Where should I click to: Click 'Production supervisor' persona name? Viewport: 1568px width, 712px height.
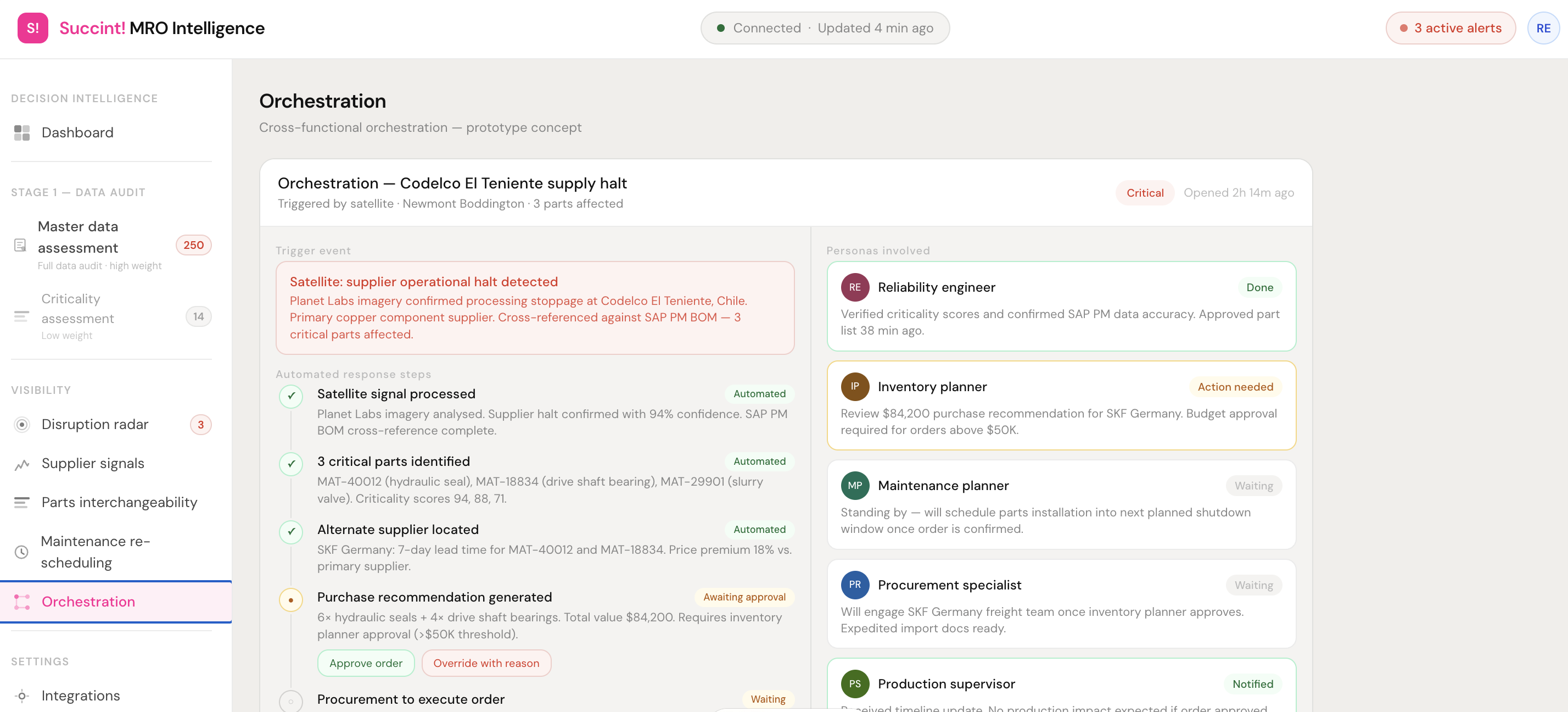coord(947,684)
